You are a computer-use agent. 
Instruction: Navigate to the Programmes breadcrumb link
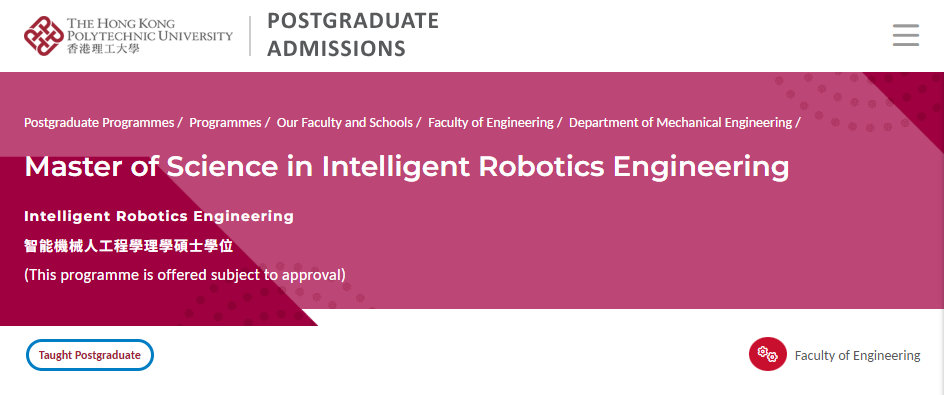click(x=225, y=122)
